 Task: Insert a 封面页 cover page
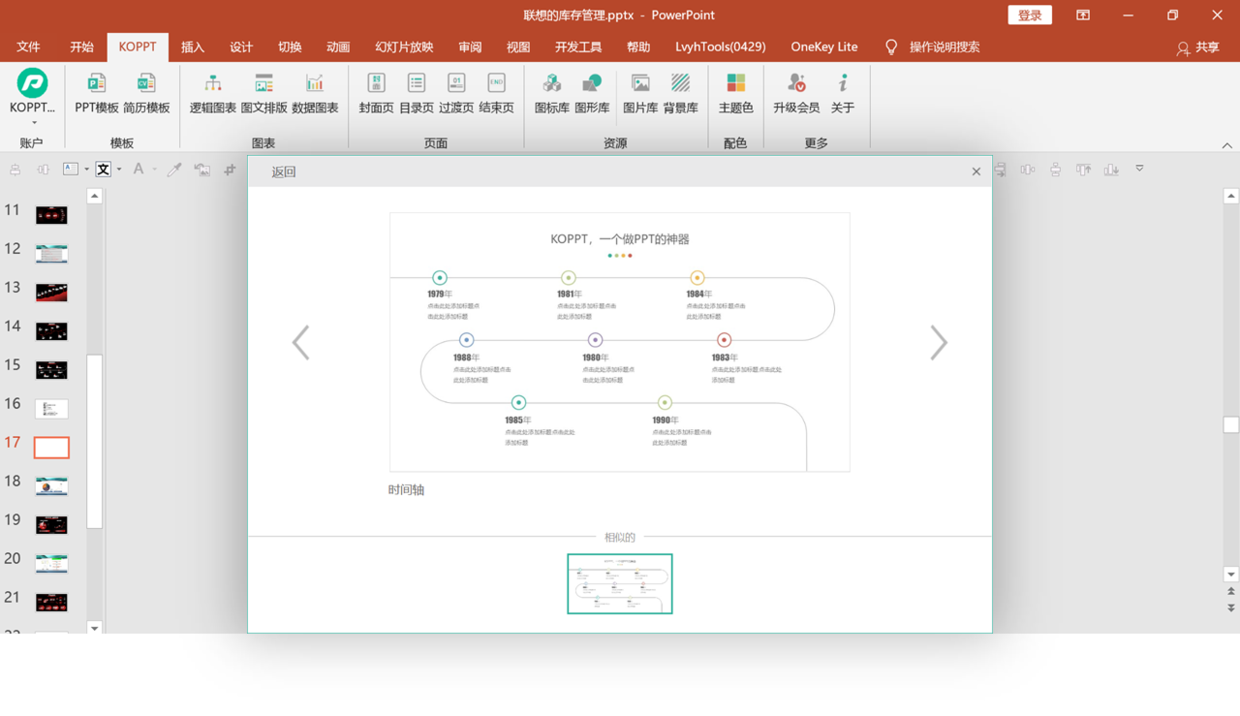coord(376,92)
